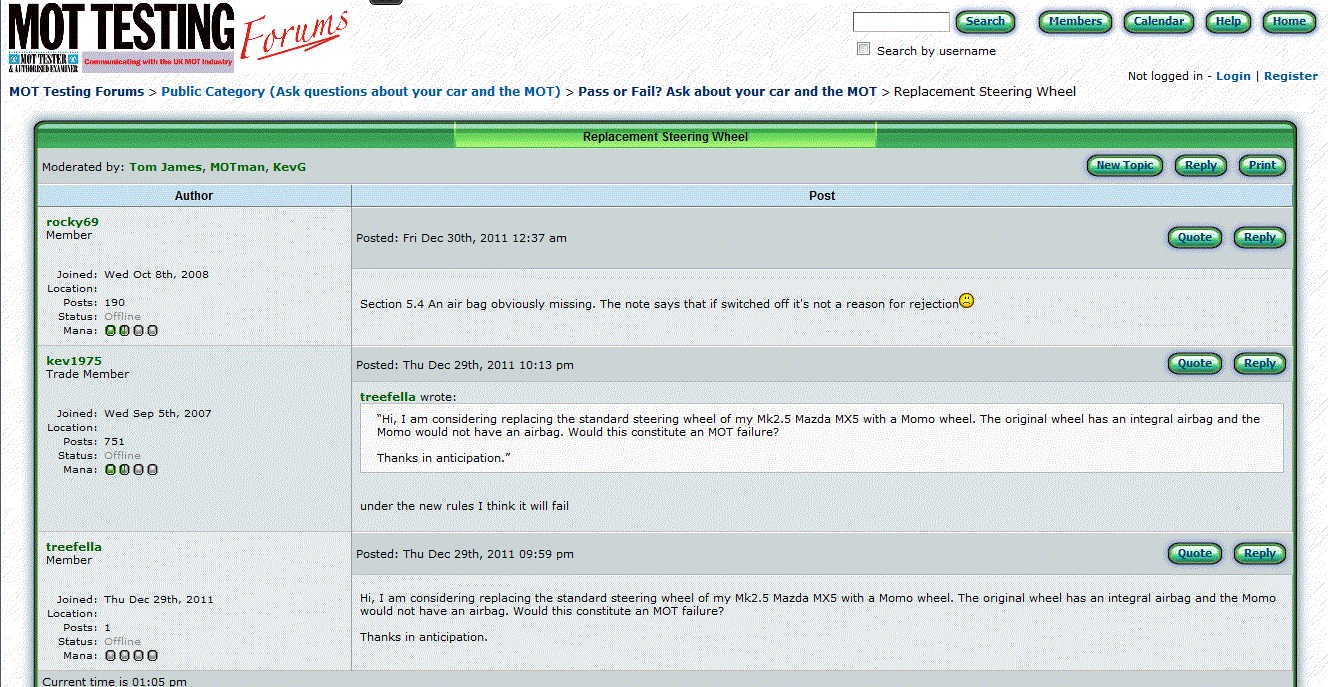The width and height of the screenshot is (1328, 687).
Task: Click treefella's mana rating icons
Action: tap(132, 656)
